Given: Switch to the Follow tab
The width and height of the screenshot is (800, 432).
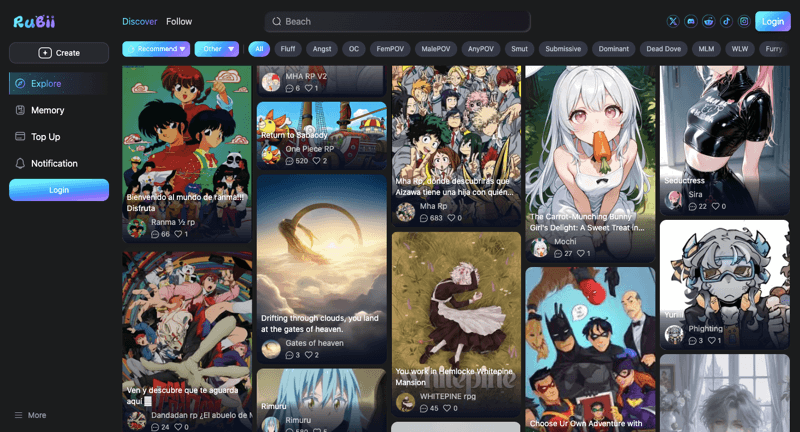Looking at the screenshot, I should click(179, 21).
